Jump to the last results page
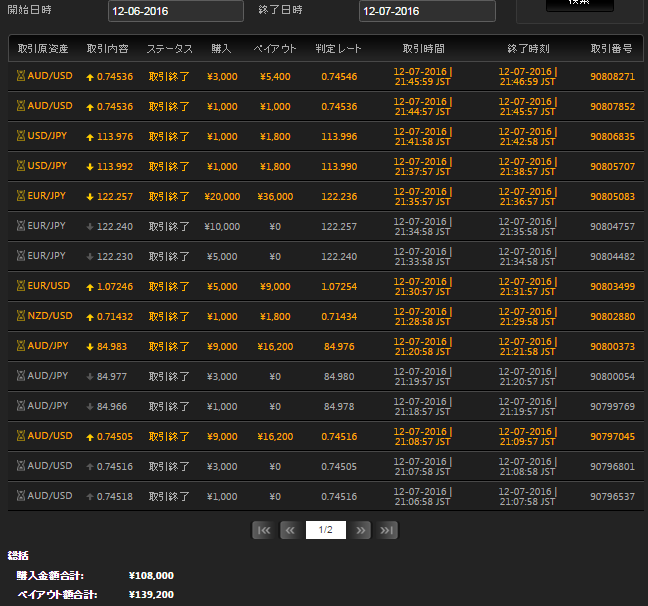648x606 pixels. [388, 530]
